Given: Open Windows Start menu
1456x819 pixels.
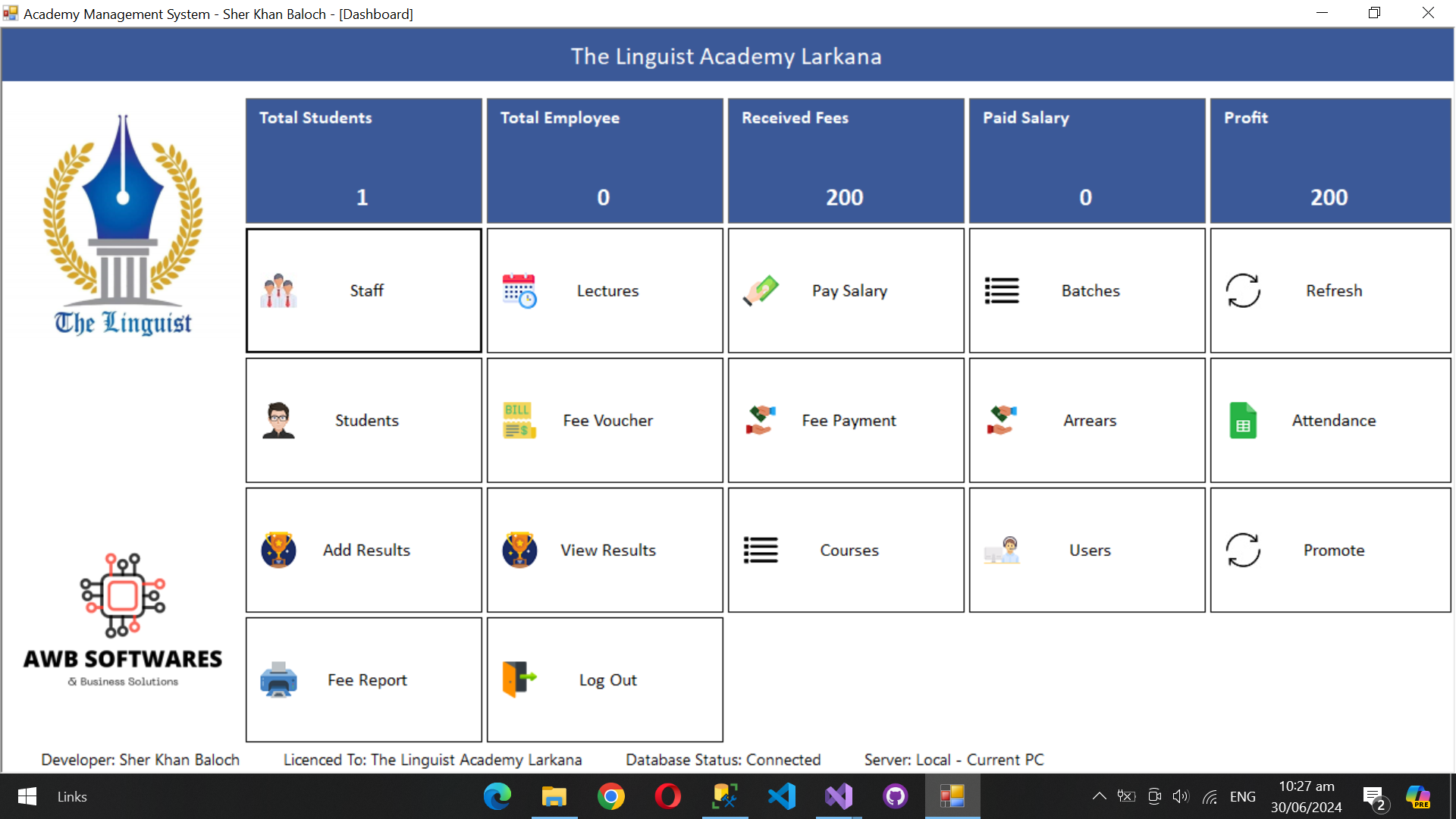Looking at the screenshot, I should pyautogui.click(x=27, y=796).
